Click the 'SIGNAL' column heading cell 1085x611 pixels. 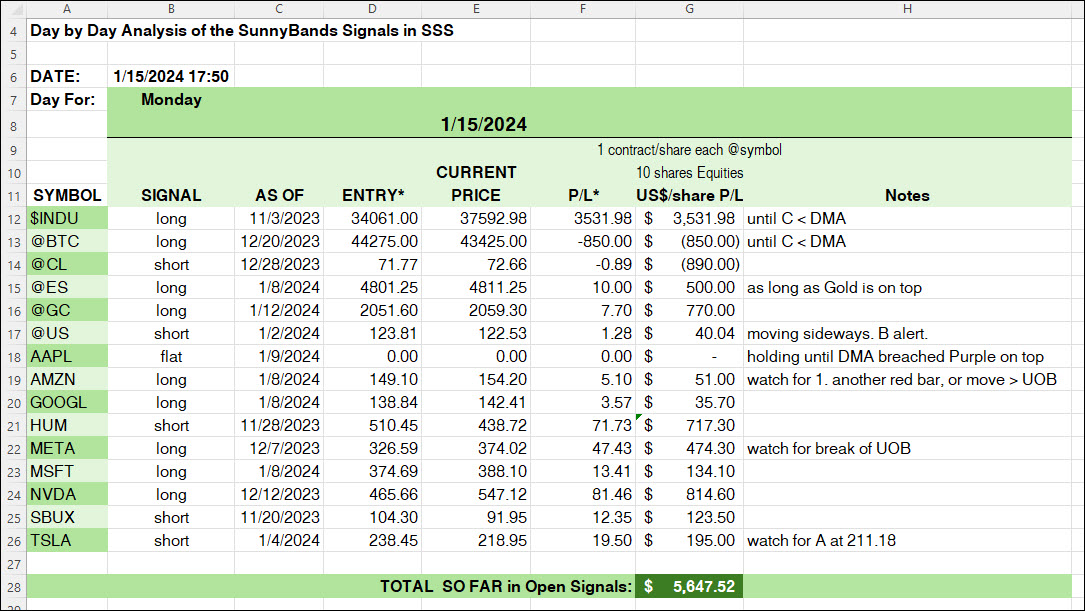[x=171, y=195]
